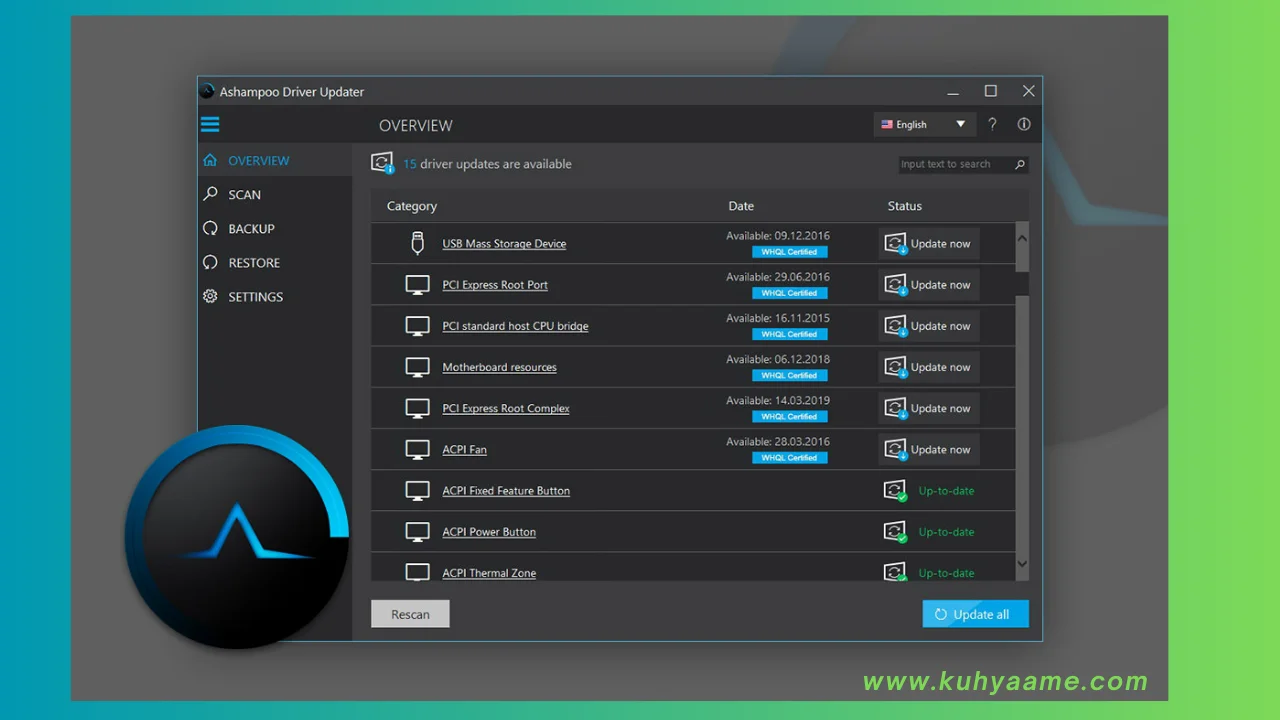The width and height of the screenshot is (1280, 720).
Task: Open PCI Express Root Complex link
Action: click(x=506, y=408)
